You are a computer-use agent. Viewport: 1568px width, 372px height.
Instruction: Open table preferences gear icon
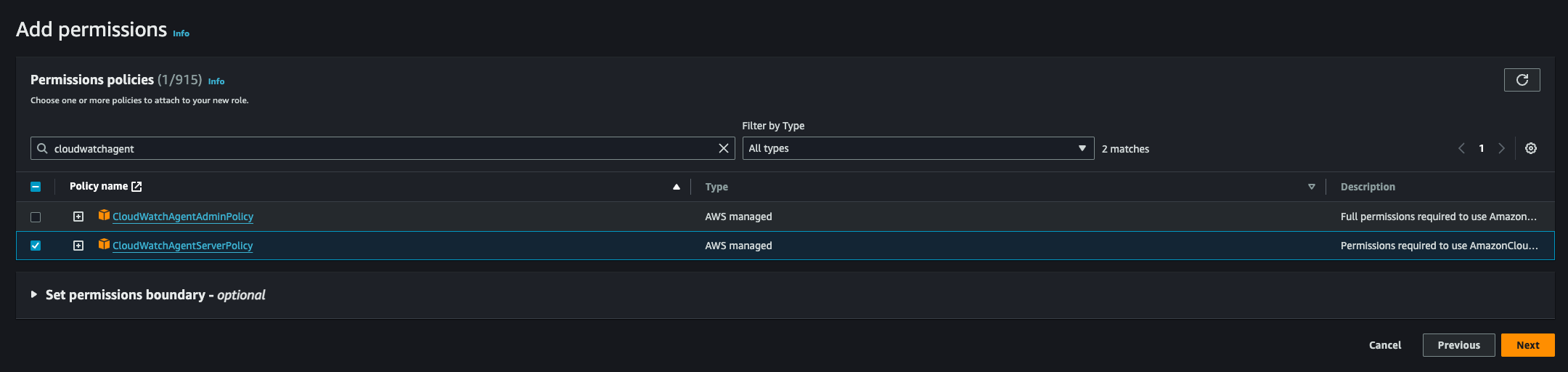1531,148
